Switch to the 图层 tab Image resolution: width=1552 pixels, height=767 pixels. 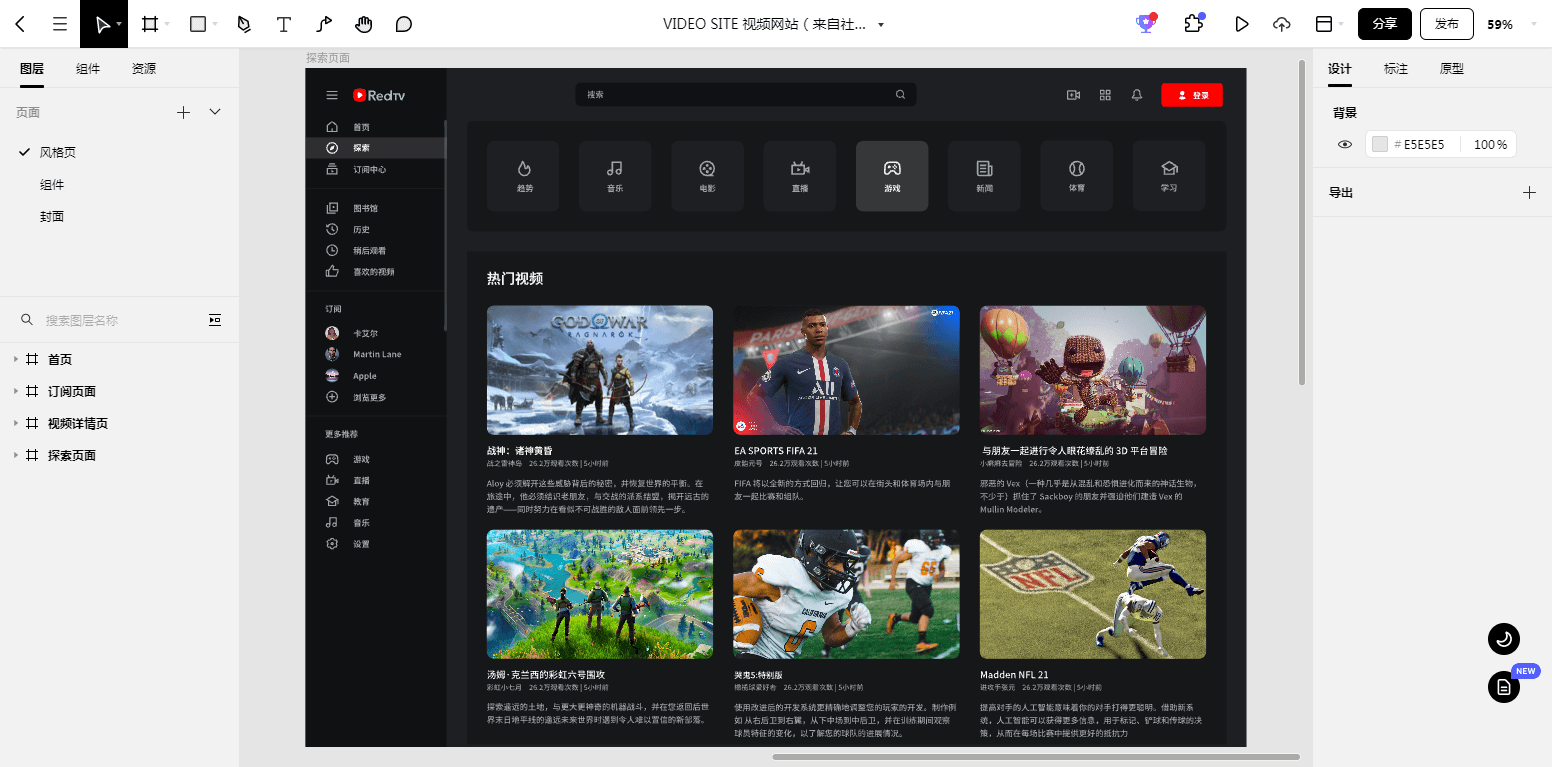32,69
